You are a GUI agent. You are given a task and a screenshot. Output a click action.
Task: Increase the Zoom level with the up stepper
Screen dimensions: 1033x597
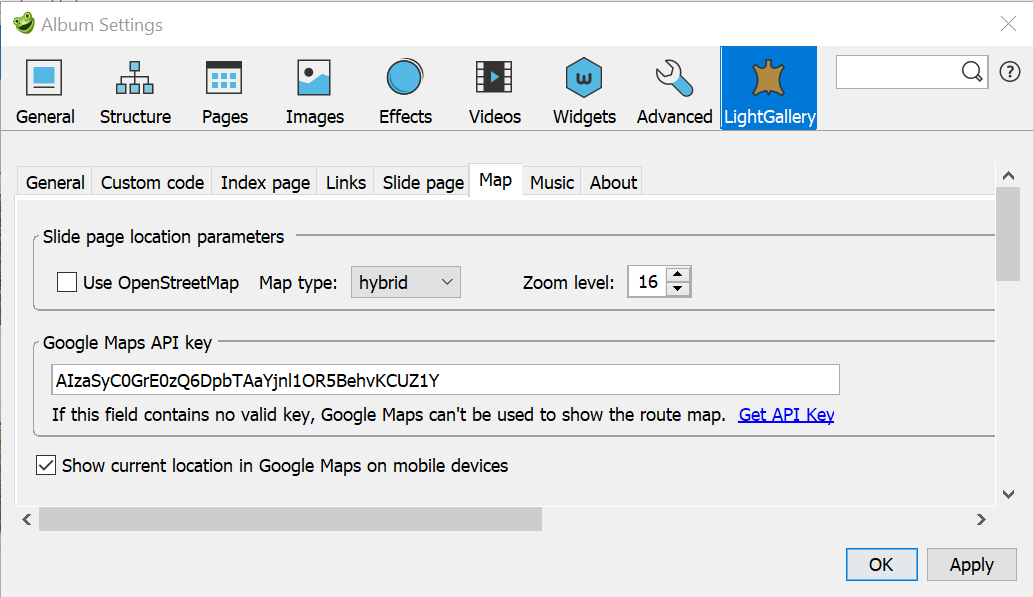click(679, 275)
